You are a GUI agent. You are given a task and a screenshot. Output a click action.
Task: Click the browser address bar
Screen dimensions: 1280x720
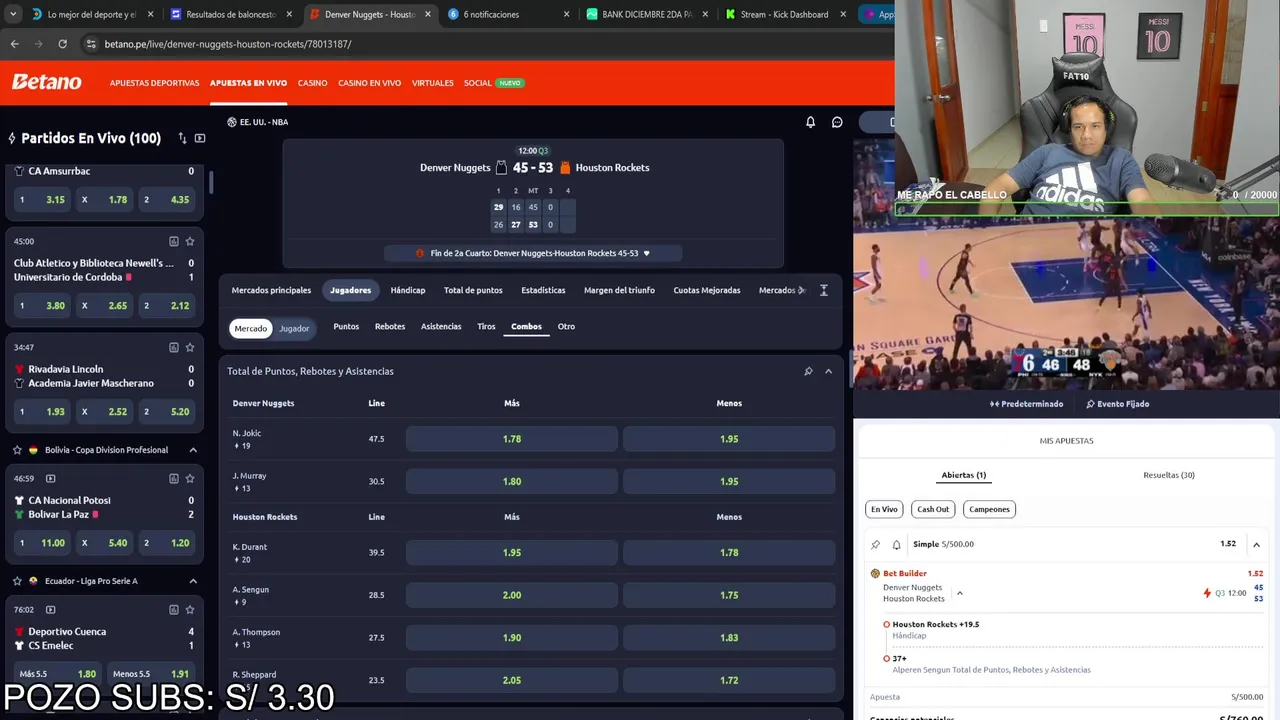point(480,44)
